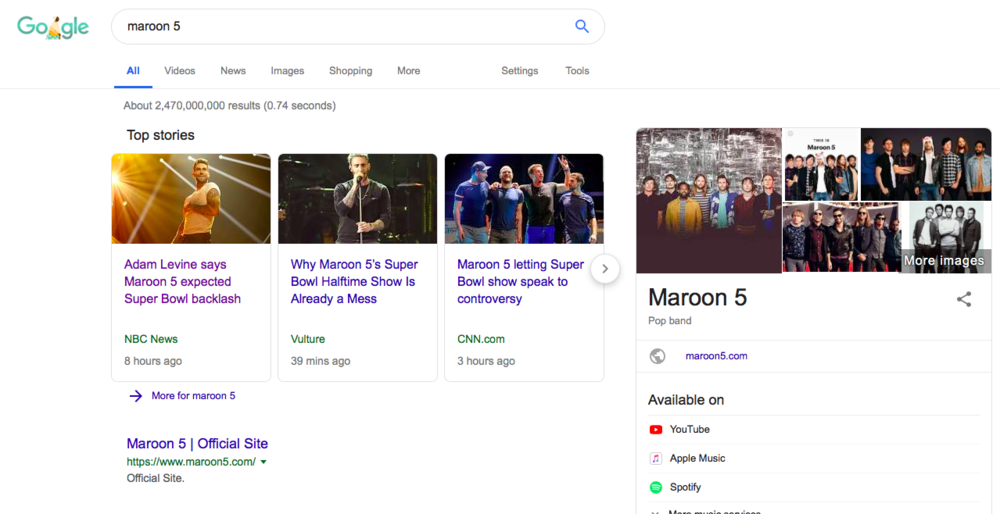Open the Settings menu
The image size is (1000, 514).
click(x=519, y=71)
